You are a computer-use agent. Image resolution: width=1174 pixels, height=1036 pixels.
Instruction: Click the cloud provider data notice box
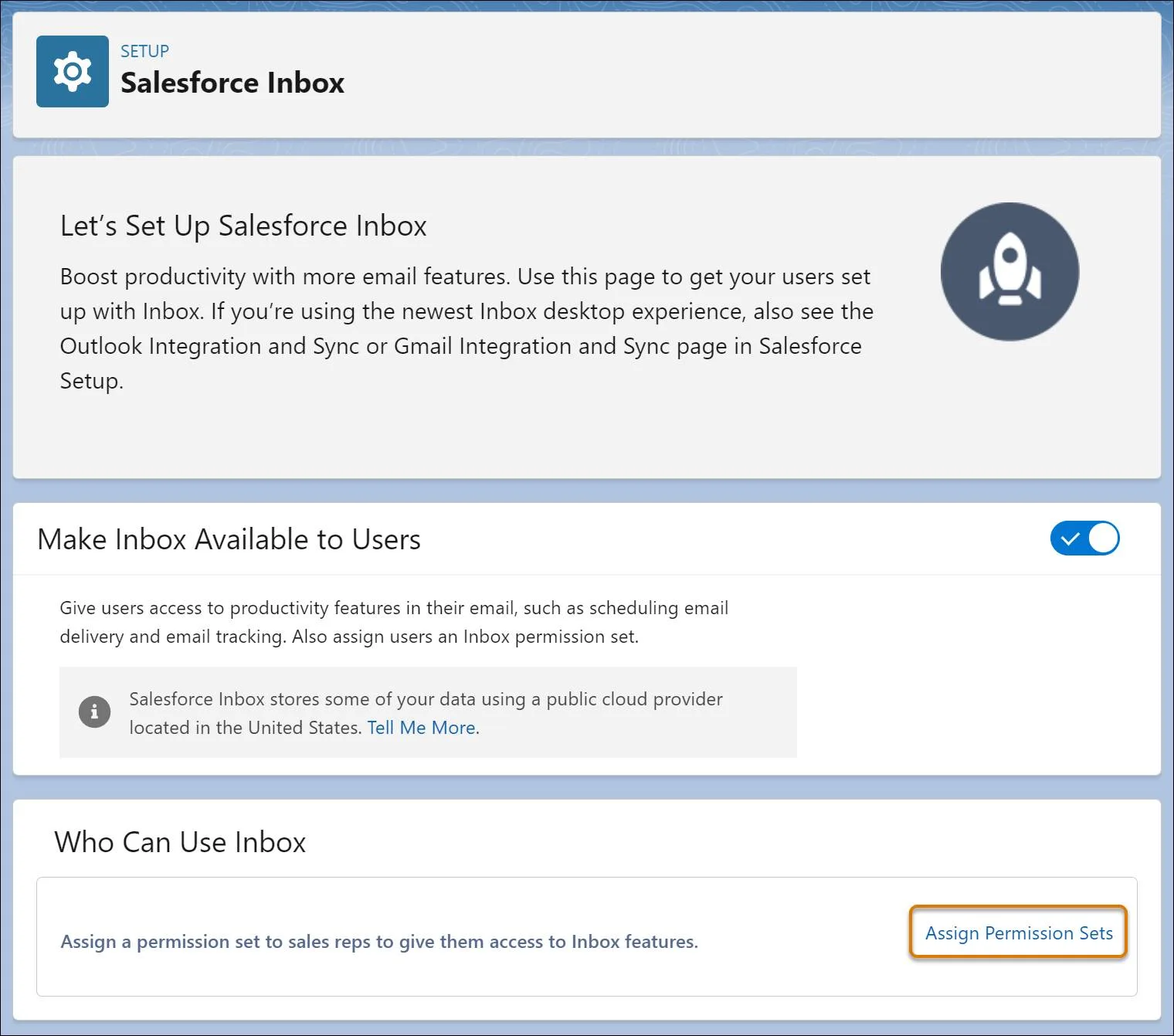tap(427, 712)
